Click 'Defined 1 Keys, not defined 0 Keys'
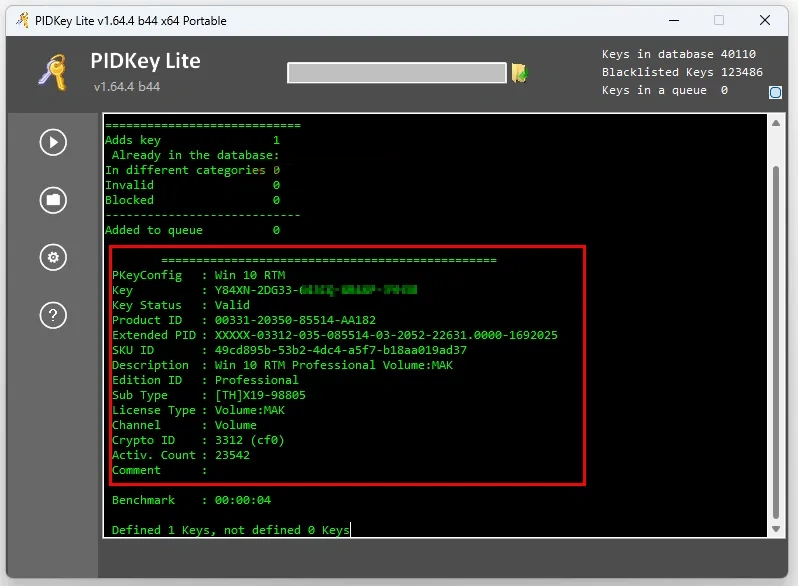This screenshot has height=586, width=798. coord(231,531)
